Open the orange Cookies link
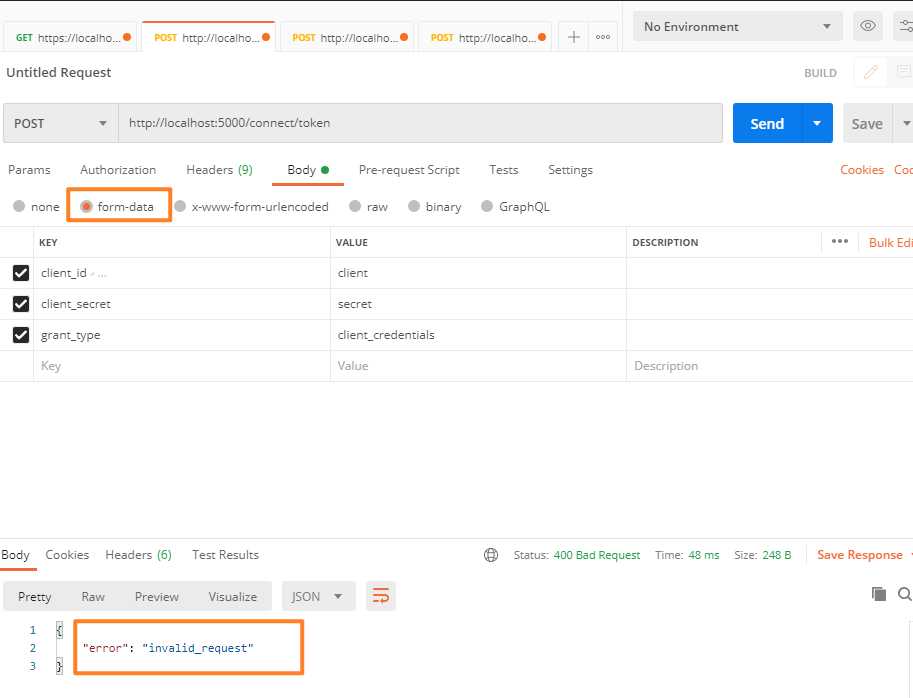Image resolution: width=913 pixels, height=698 pixels. coord(862,170)
